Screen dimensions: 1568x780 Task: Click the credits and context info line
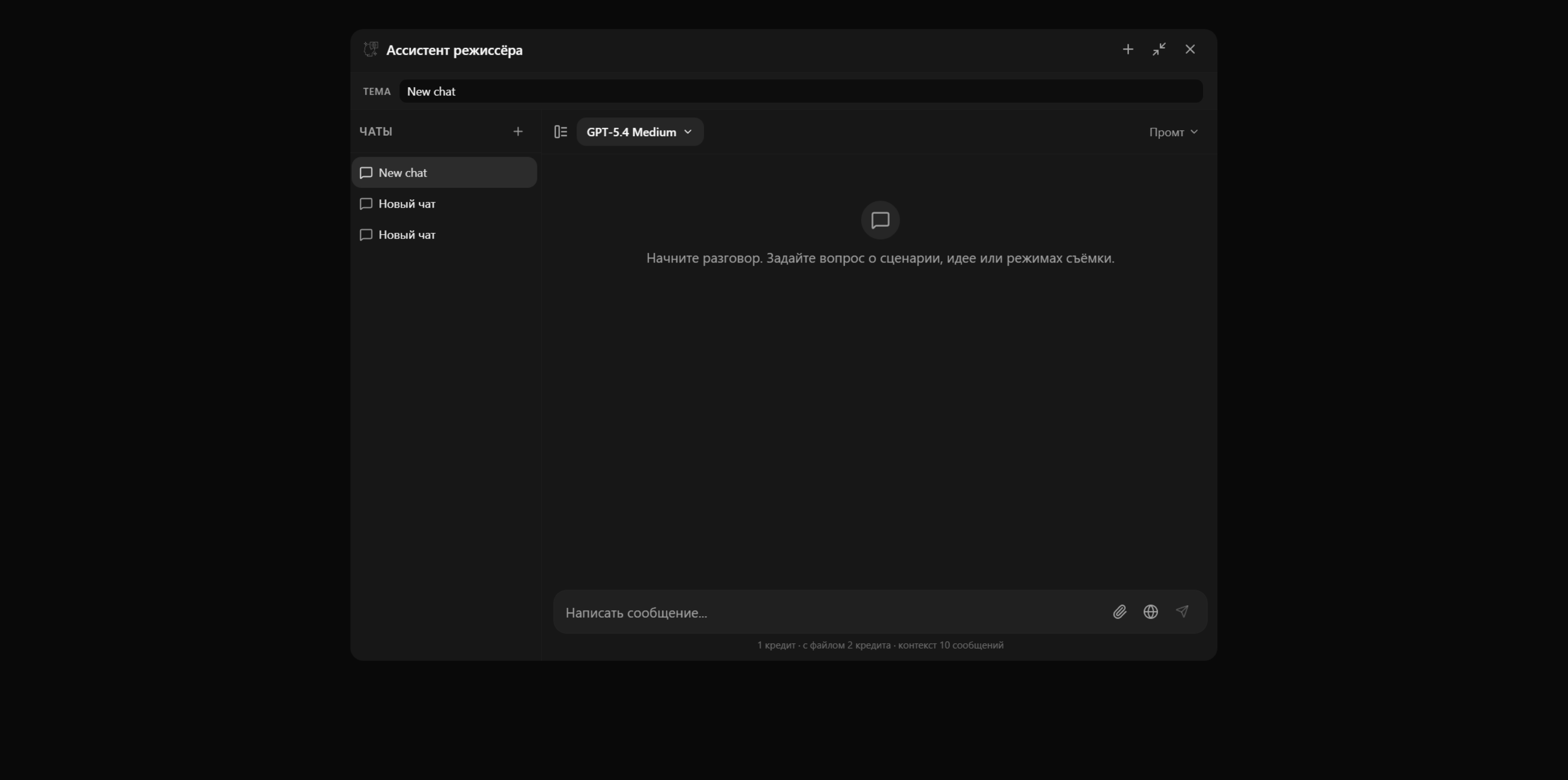click(x=880, y=645)
